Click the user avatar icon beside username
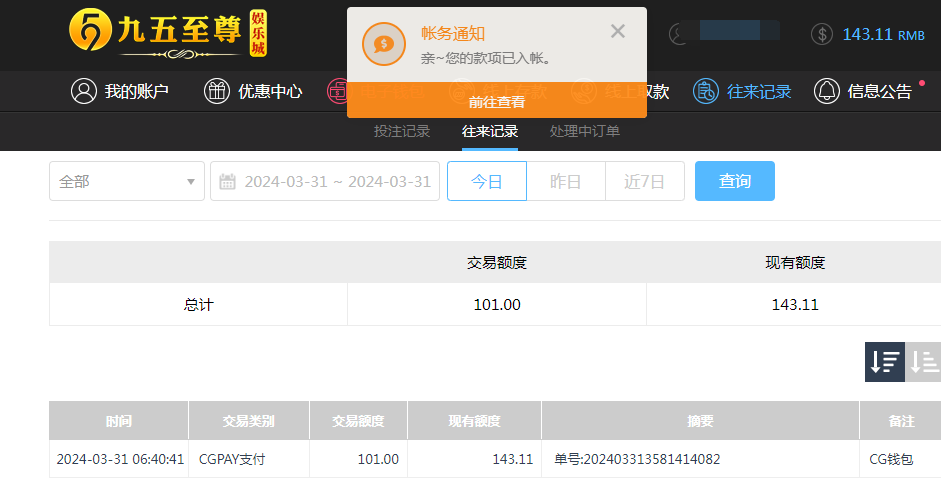 pyautogui.click(x=678, y=34)
